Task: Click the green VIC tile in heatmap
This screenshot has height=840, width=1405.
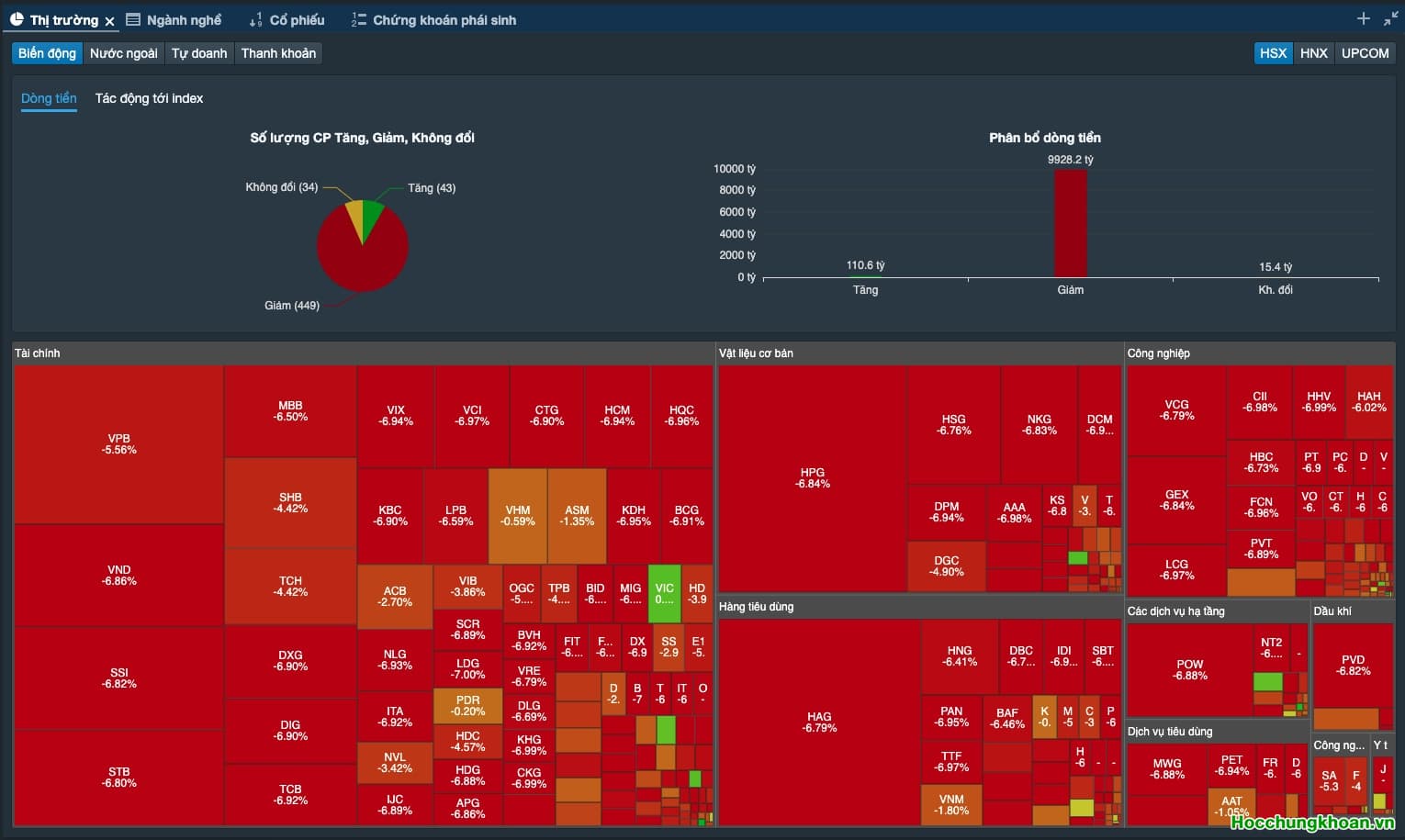Action: [x=664, y=593]
